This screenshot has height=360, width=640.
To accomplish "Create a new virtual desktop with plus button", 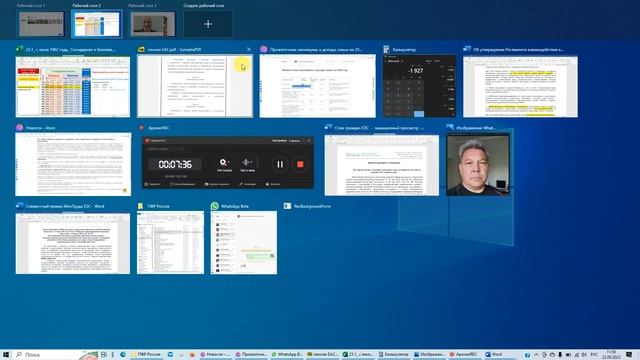I will (208, 24).
